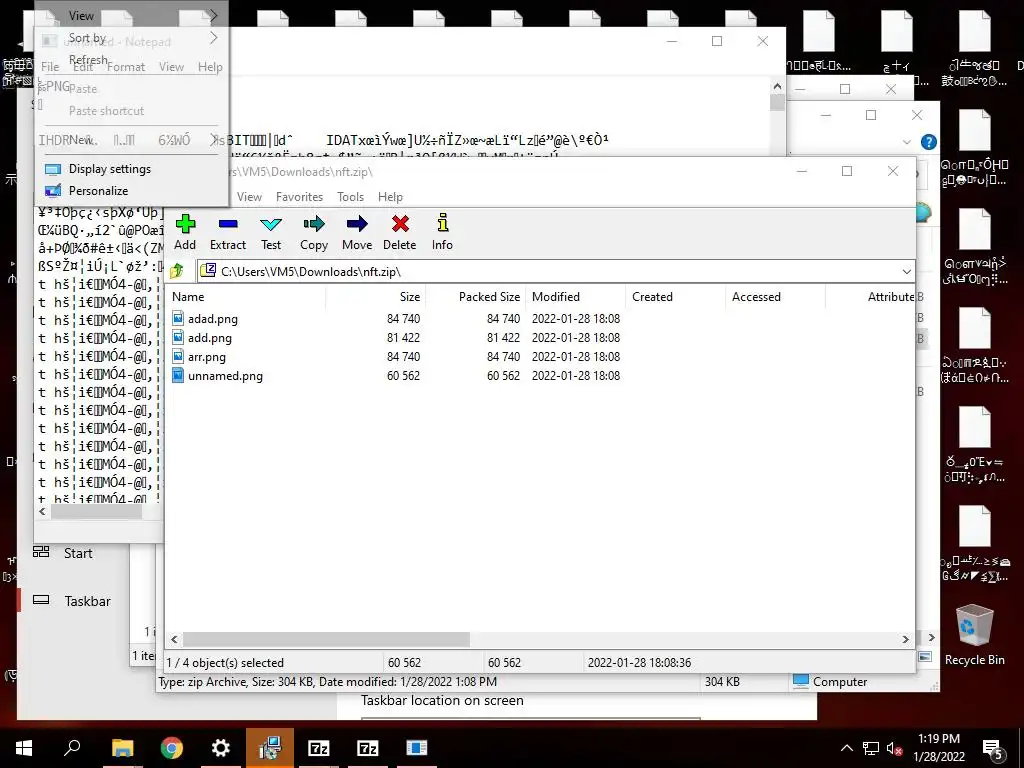
Task: Expand the Sort by submenu
Action: tap(214, 38)
